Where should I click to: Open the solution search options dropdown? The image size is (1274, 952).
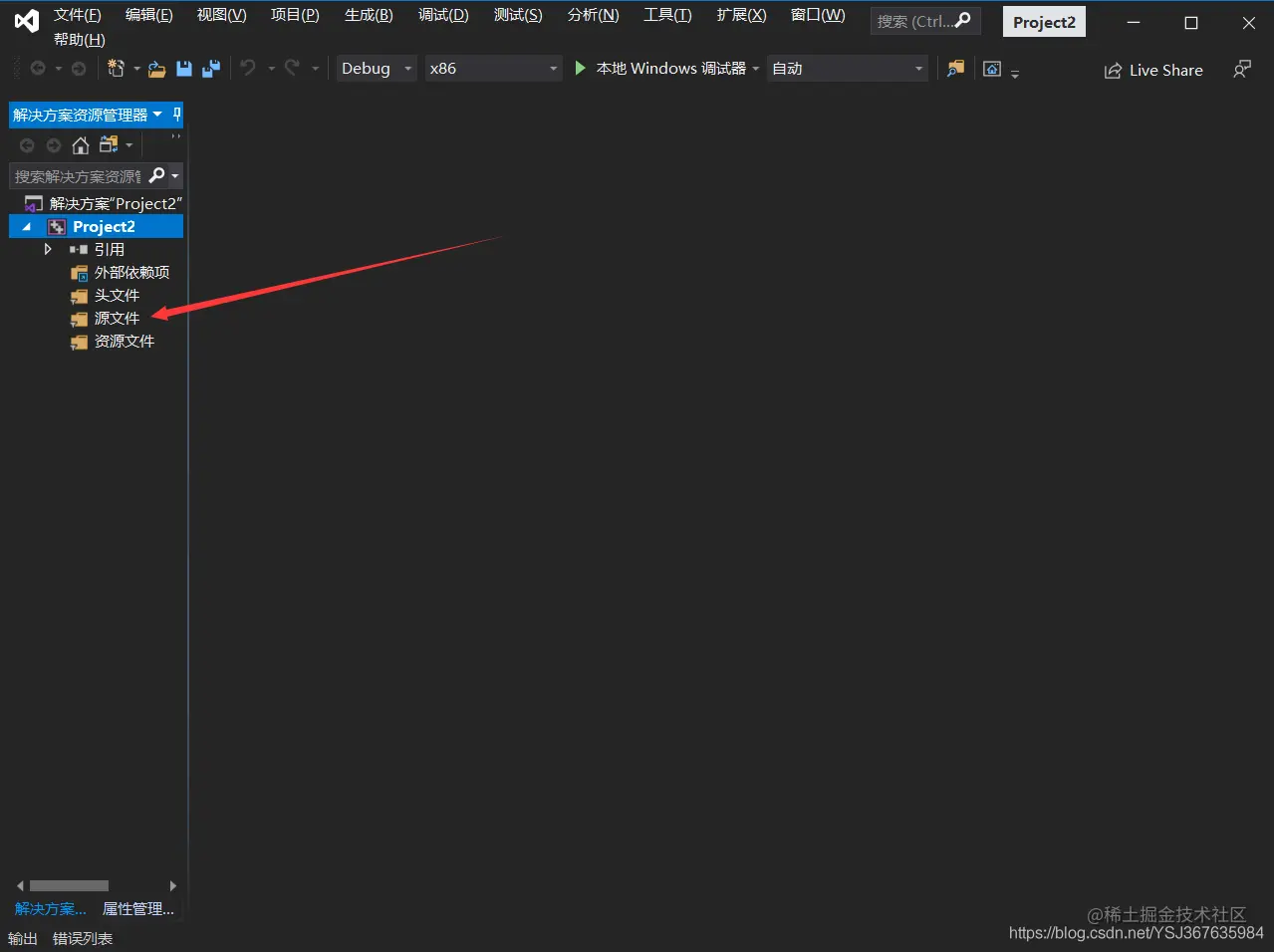[x=175, y=176]
